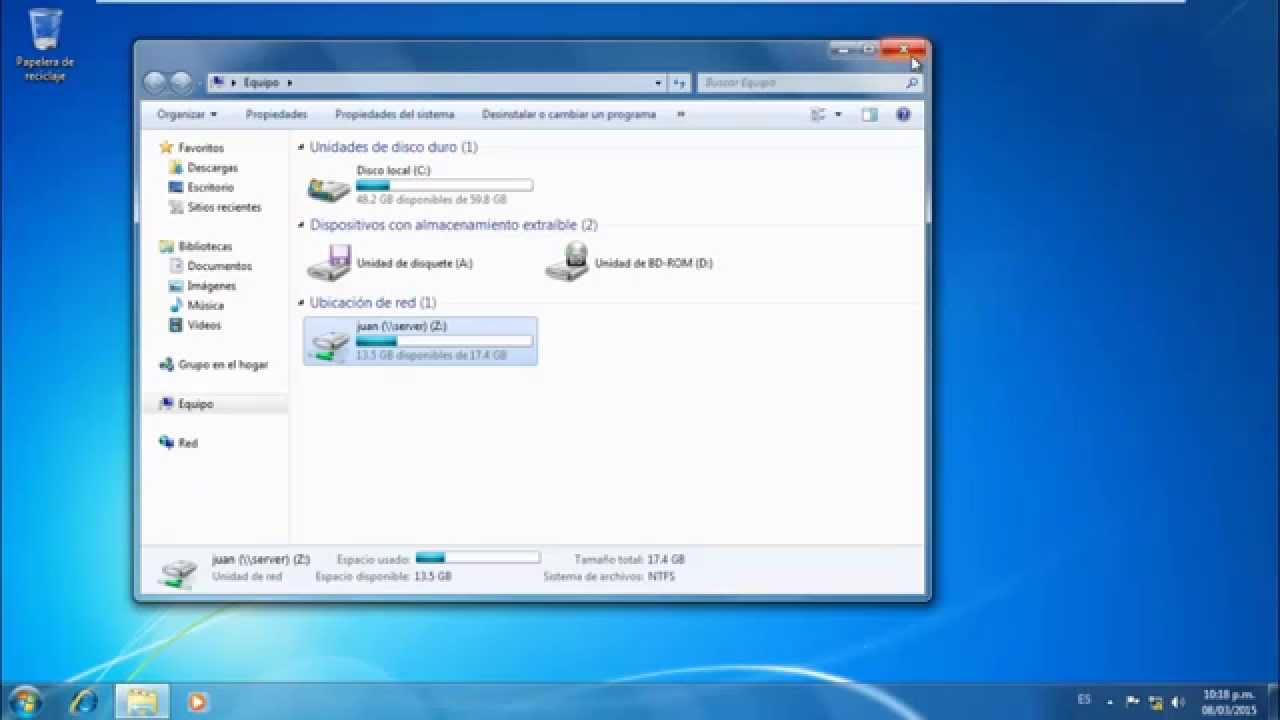Show the preview pane

(x=869, y=115)
